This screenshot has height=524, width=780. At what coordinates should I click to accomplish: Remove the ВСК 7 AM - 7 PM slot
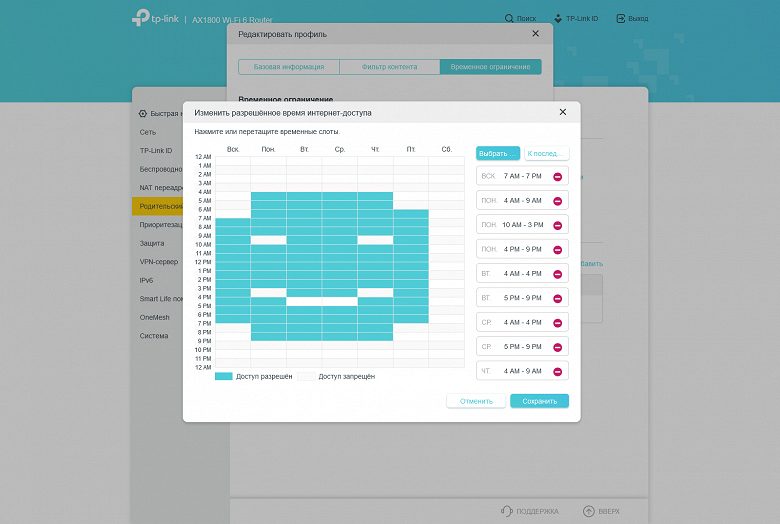pyautogui.click(x=558, y=177)
